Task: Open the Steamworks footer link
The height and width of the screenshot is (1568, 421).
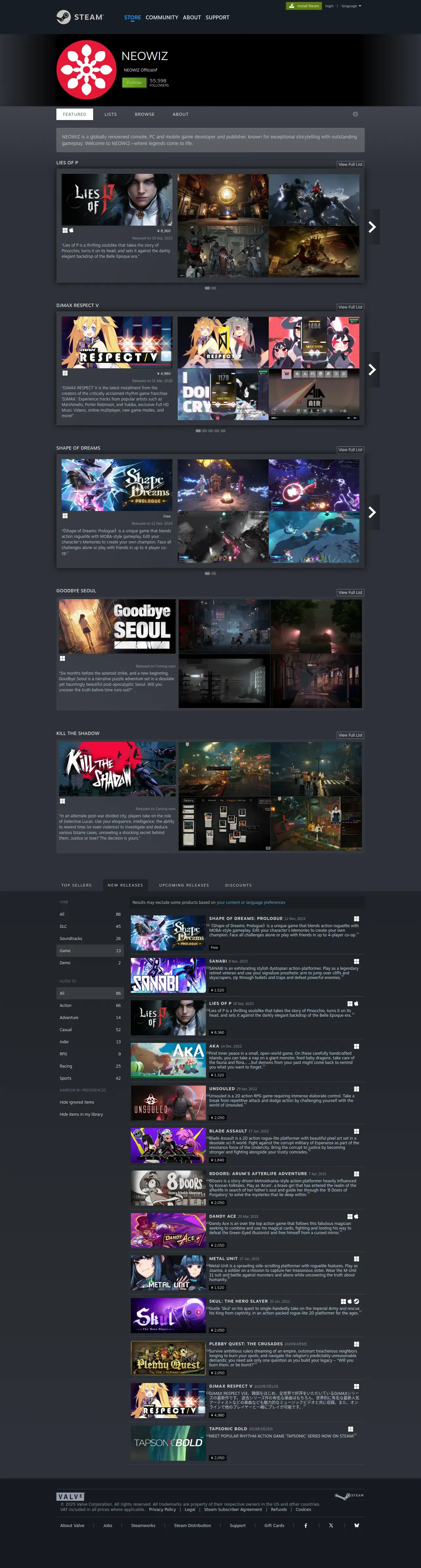Action: click(x=143, y=1525)
